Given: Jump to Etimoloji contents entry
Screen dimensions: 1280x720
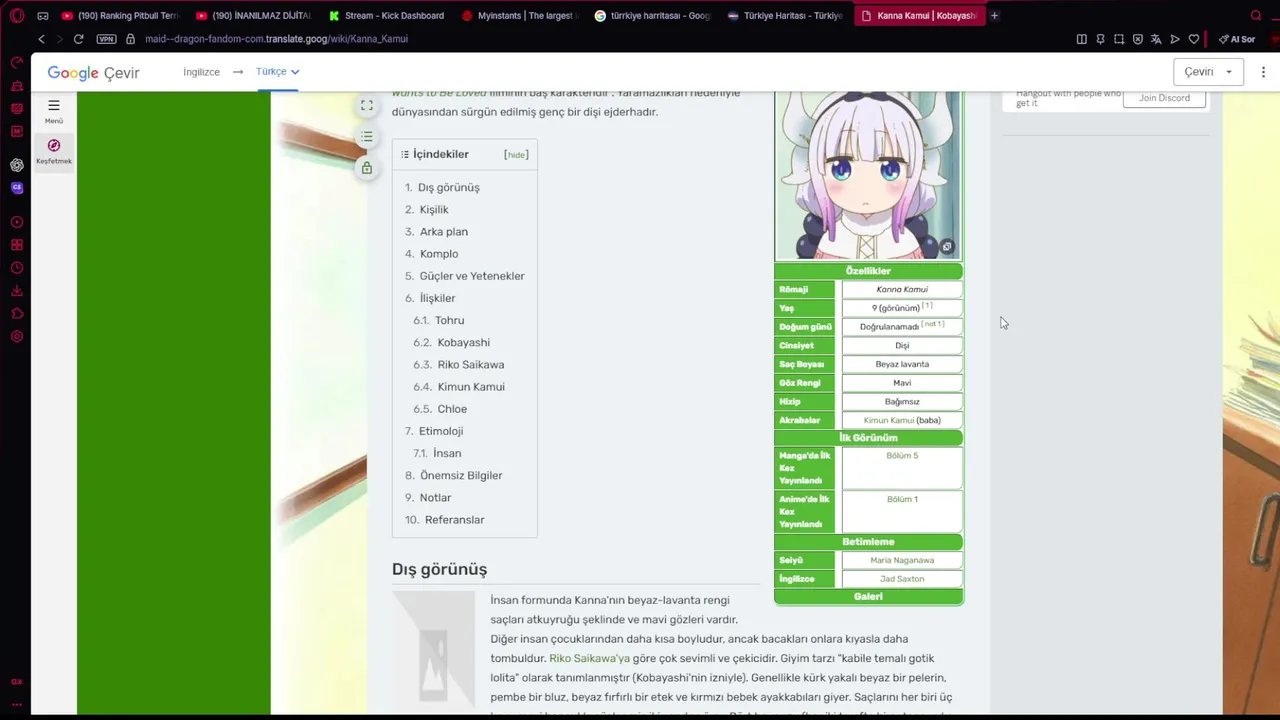Looking at the screenshot, I should click(441, 432).
